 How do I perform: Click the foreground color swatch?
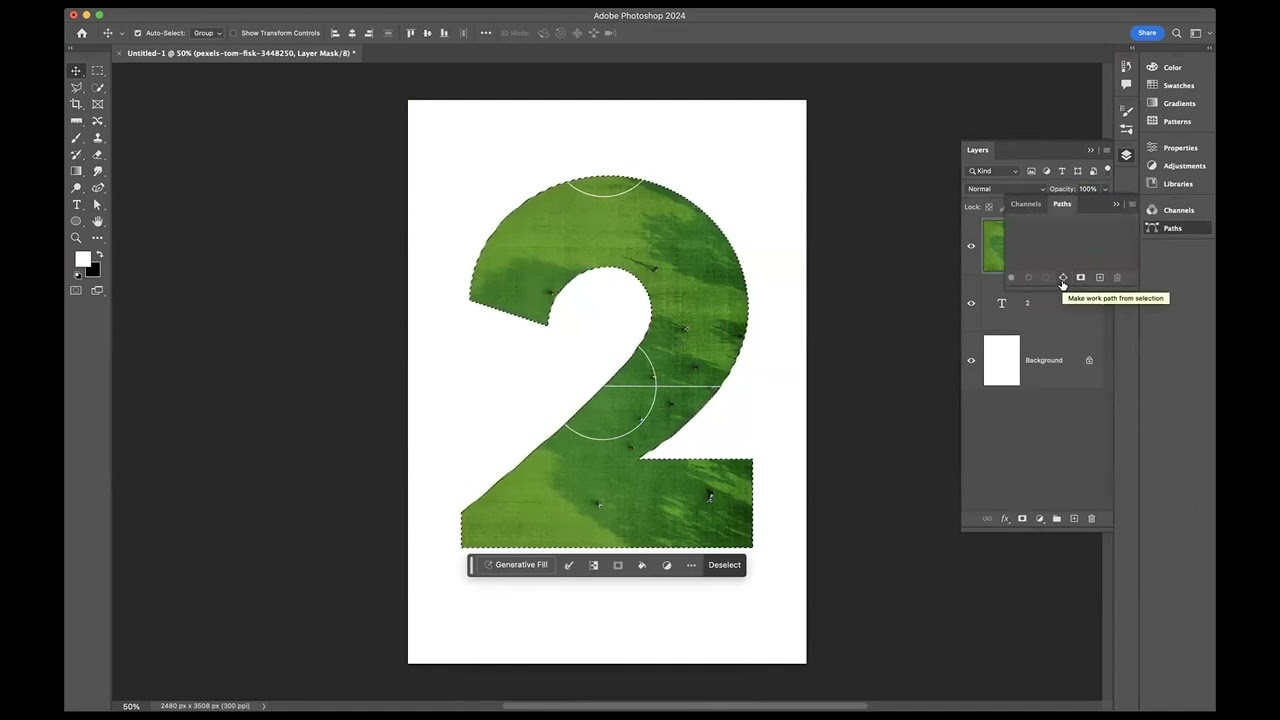point(82,259)
